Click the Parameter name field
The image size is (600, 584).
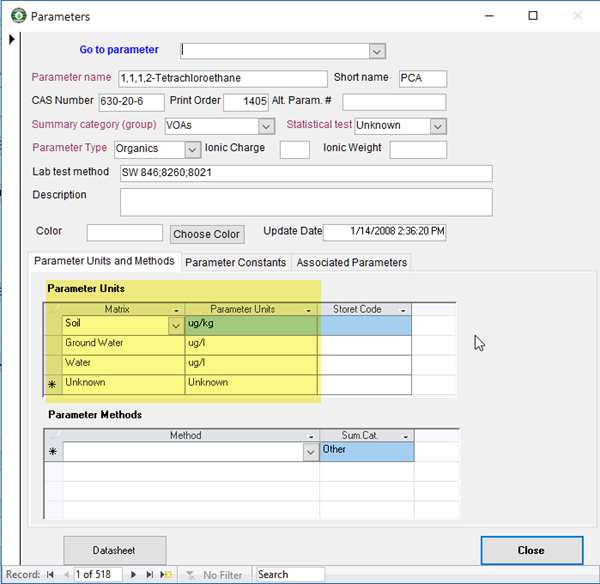223,78
